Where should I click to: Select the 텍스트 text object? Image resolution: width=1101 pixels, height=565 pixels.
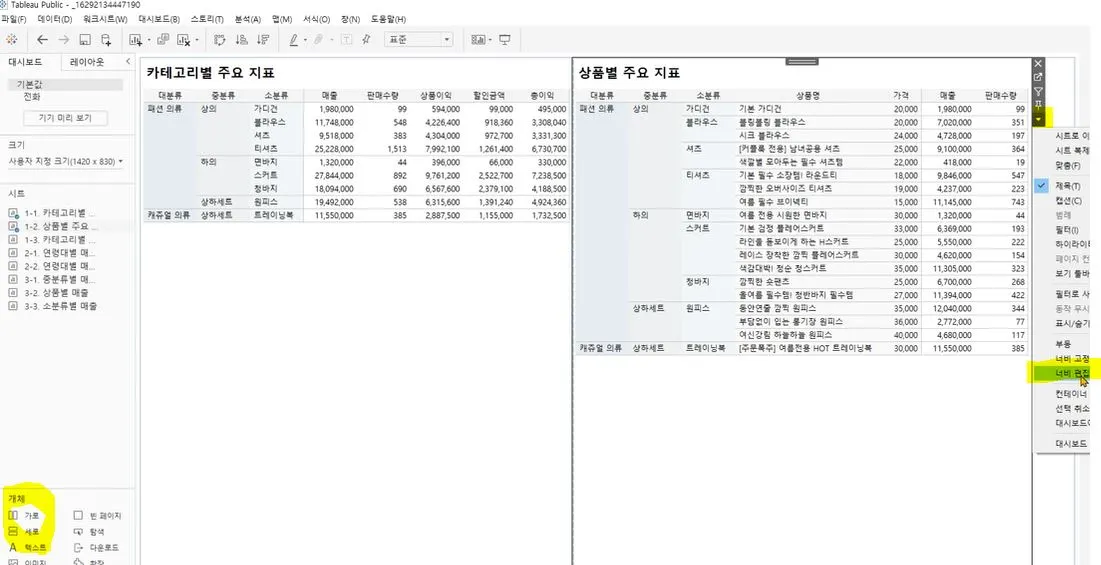(x=28, y=547)
